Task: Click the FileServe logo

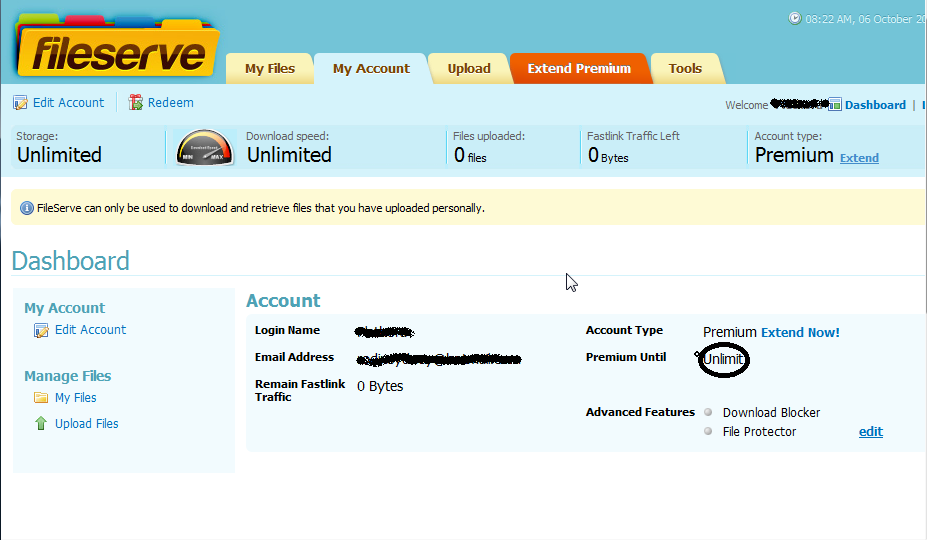Action: click(x=117, y=48)
